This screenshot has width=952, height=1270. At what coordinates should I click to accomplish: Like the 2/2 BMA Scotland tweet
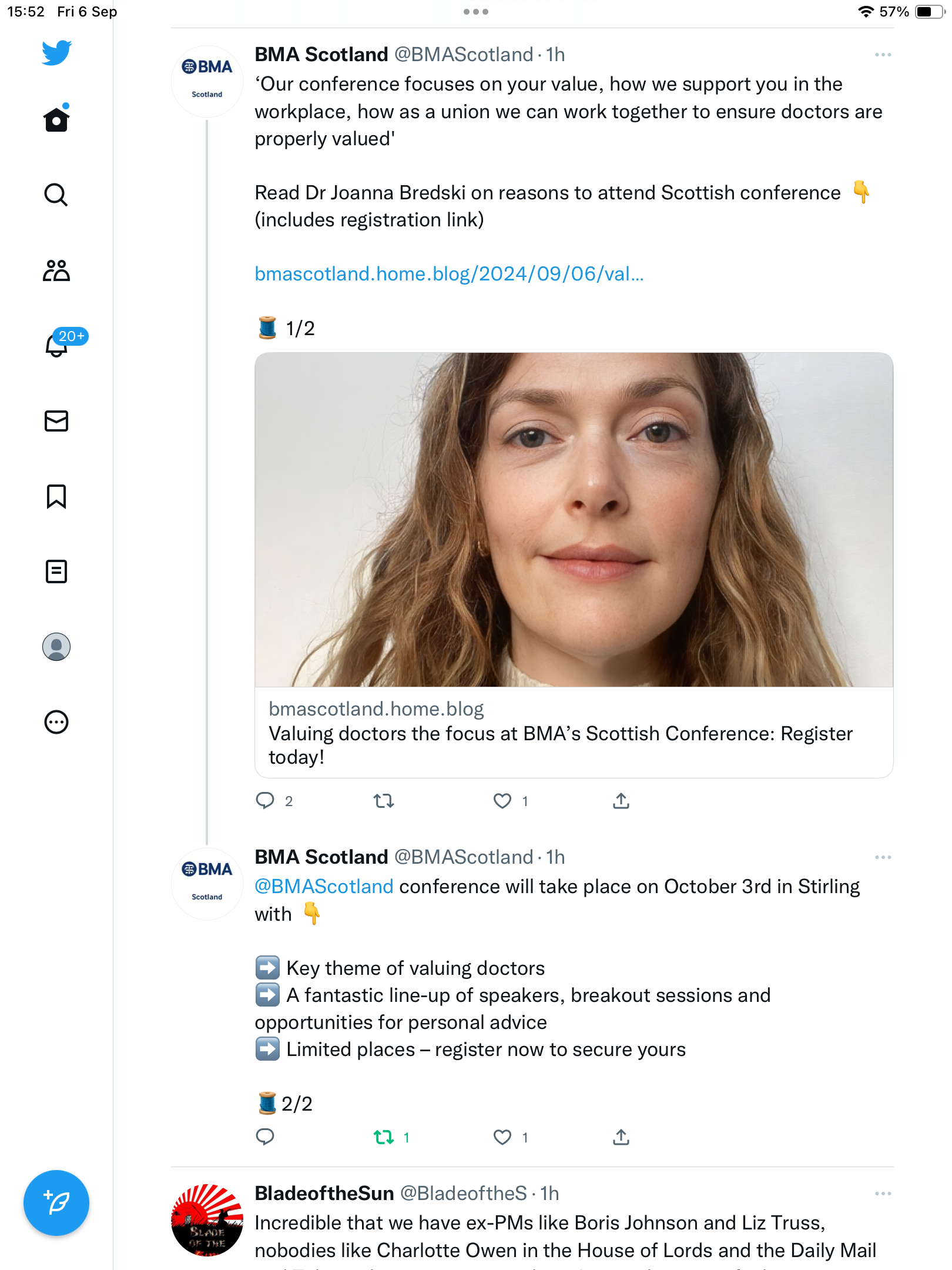point(502,1137)
